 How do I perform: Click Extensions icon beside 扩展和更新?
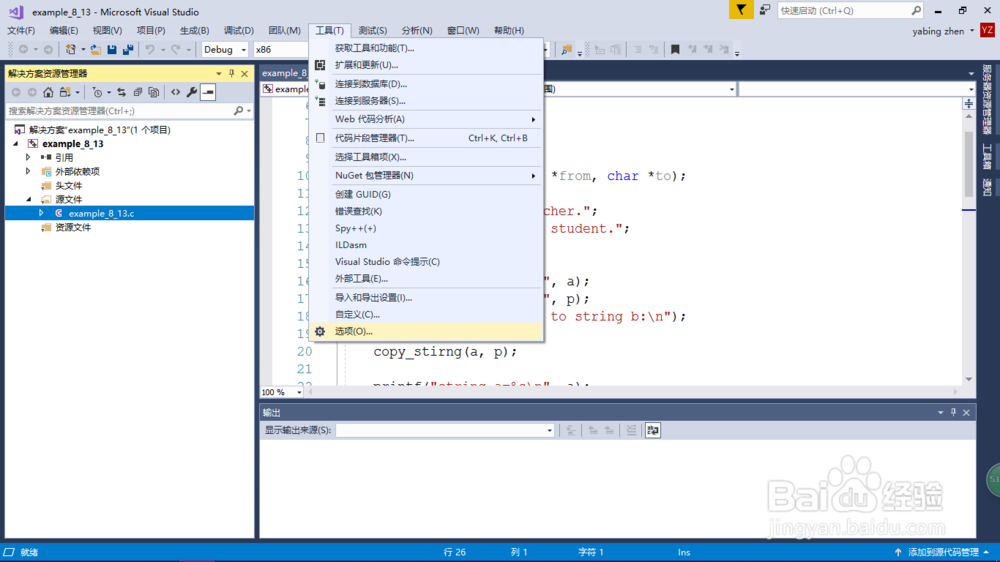tap(320, 65)
